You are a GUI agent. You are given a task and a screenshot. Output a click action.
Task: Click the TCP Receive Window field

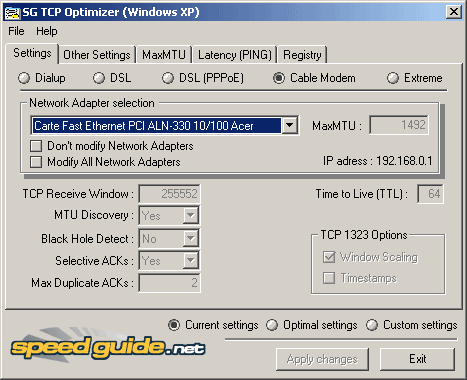coord(169,194)
